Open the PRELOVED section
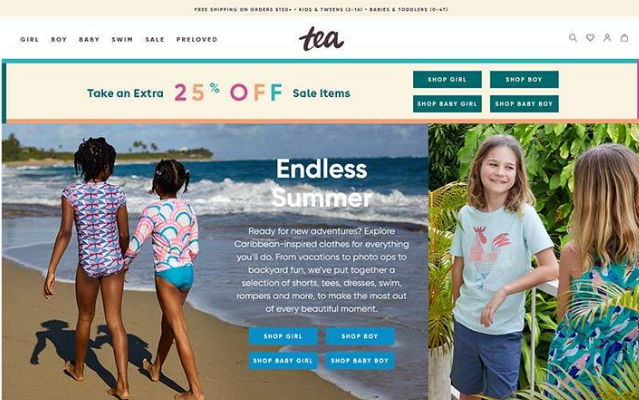The height and width of the screenshot is (400, 639). [197, 40]
